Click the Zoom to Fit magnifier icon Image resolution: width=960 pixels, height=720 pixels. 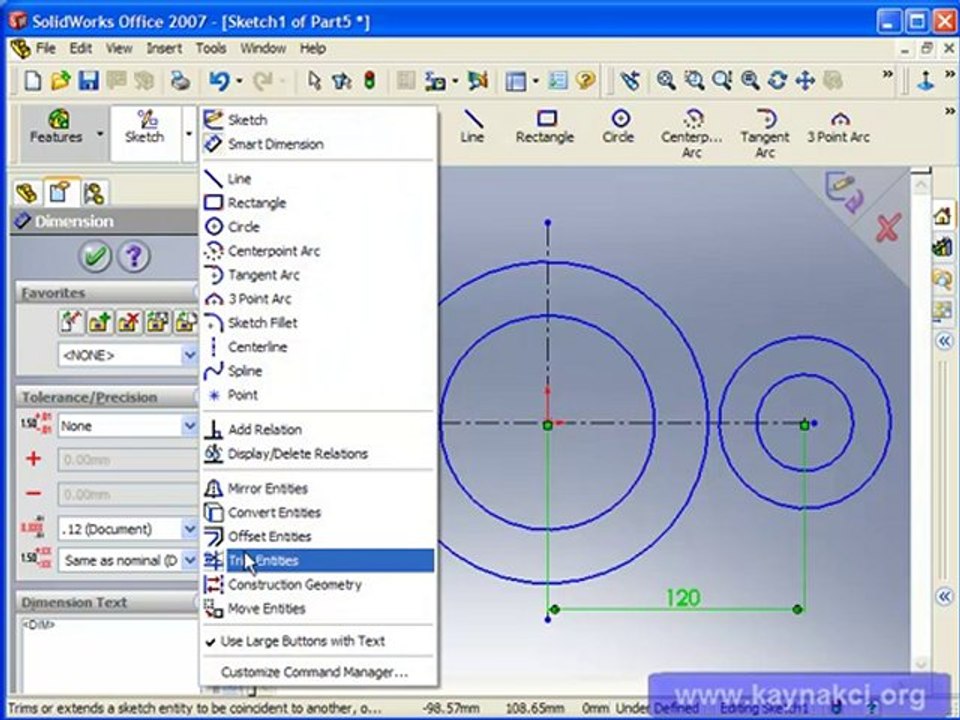(x=666, y=80)
